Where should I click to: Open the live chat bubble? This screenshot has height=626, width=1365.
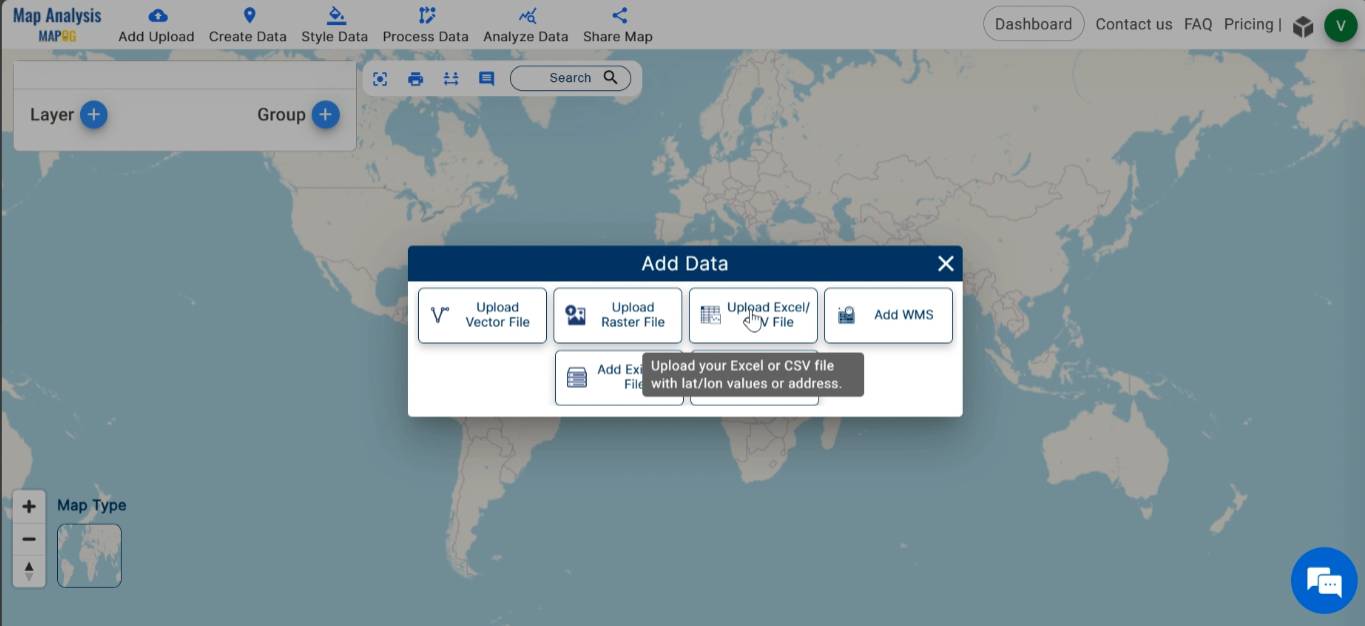click(1324, 580)
